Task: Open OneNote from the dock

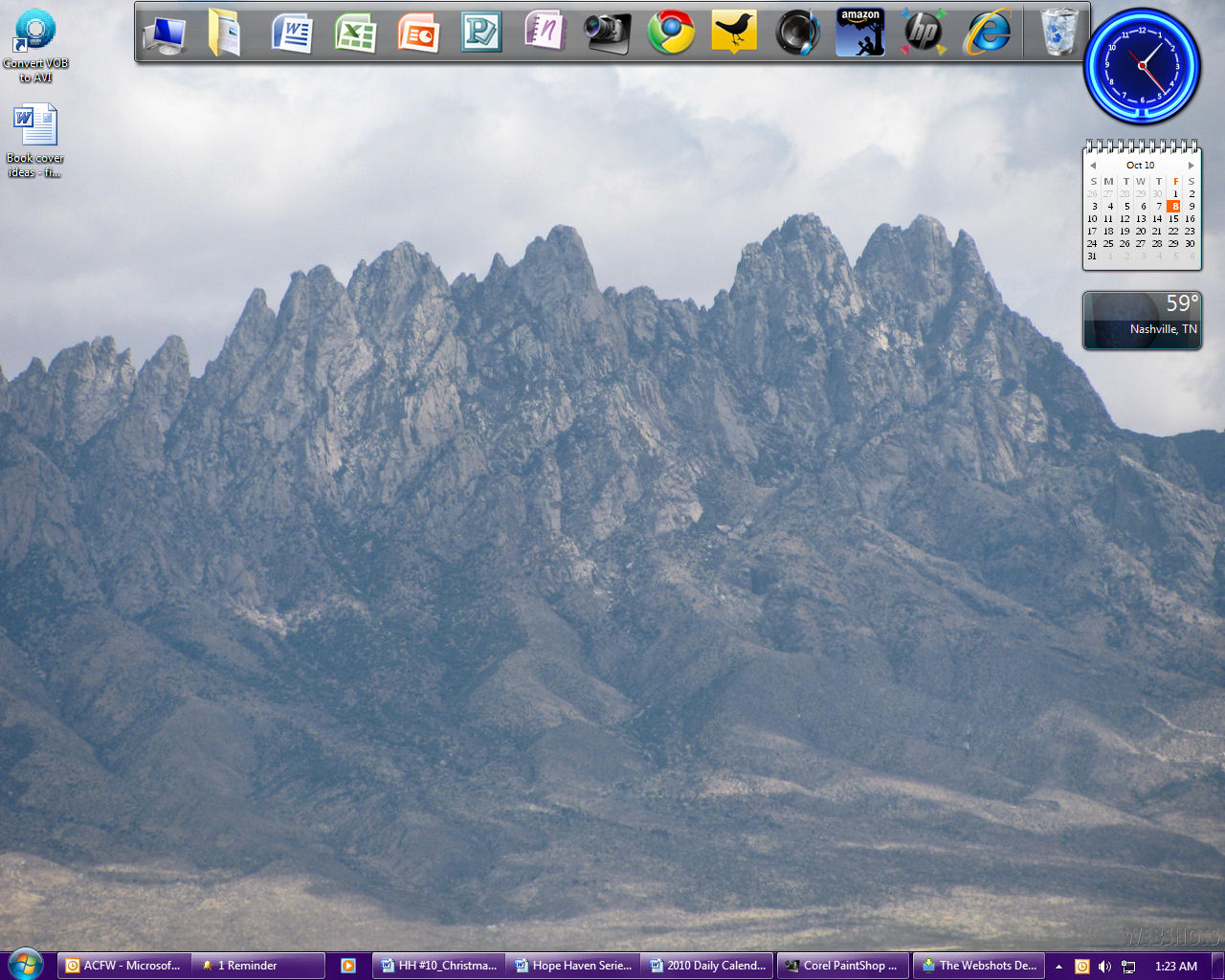Action: click(x=545, y=32)
